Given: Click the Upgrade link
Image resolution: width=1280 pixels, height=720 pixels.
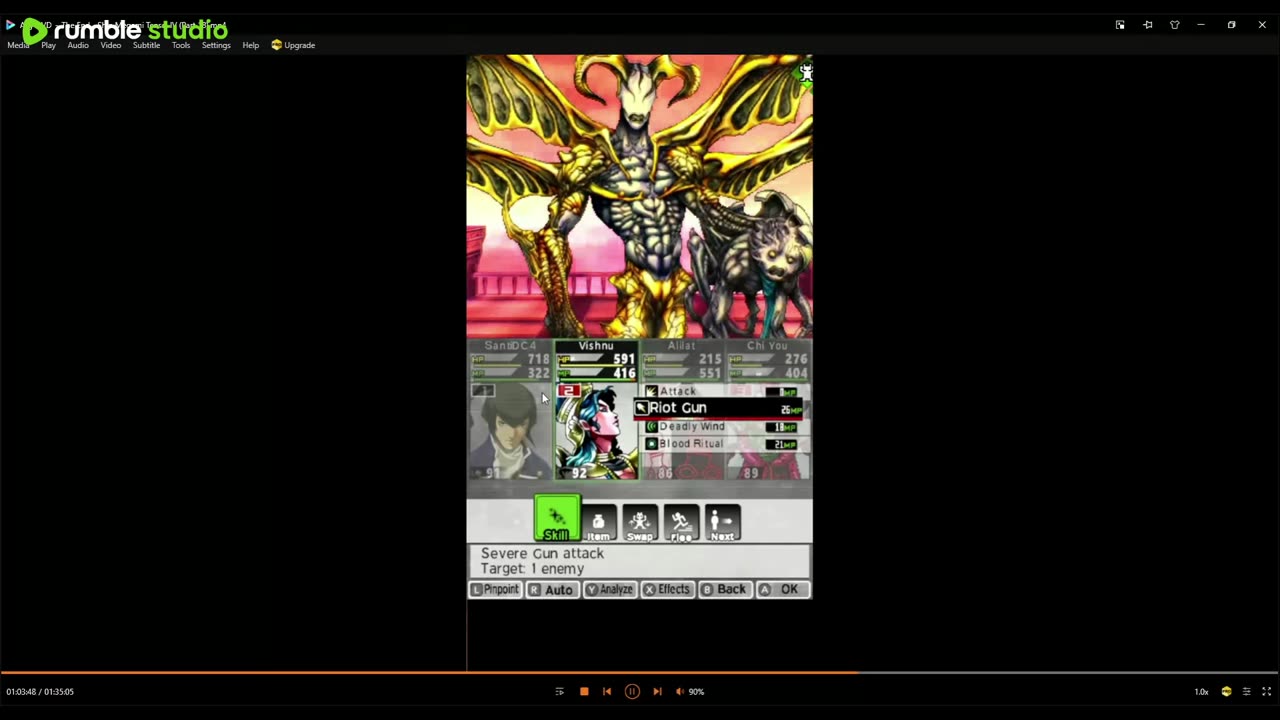Looking at the screenshot, I should (x=293, y=45).
